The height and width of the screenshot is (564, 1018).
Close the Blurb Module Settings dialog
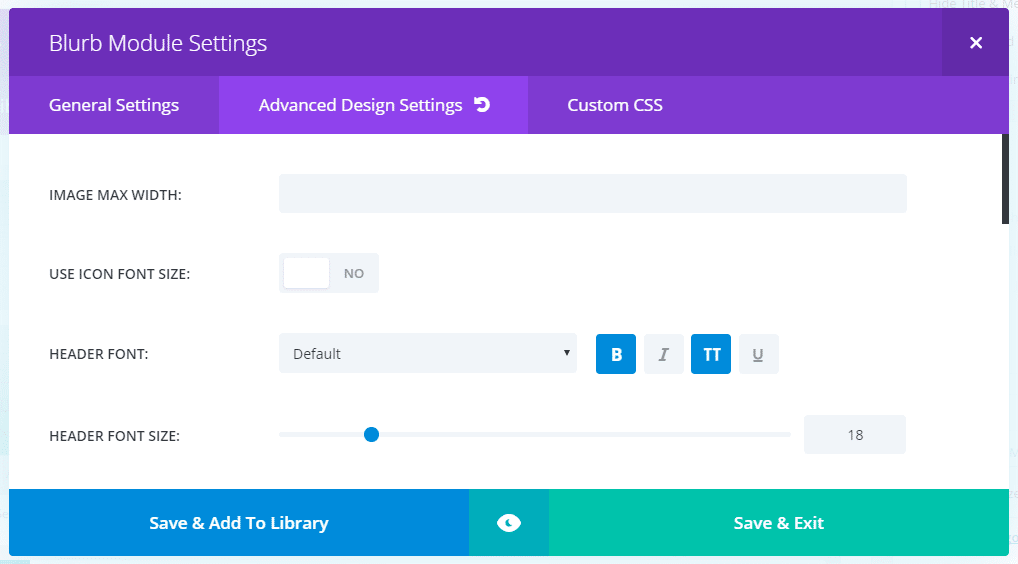[975, 43]
